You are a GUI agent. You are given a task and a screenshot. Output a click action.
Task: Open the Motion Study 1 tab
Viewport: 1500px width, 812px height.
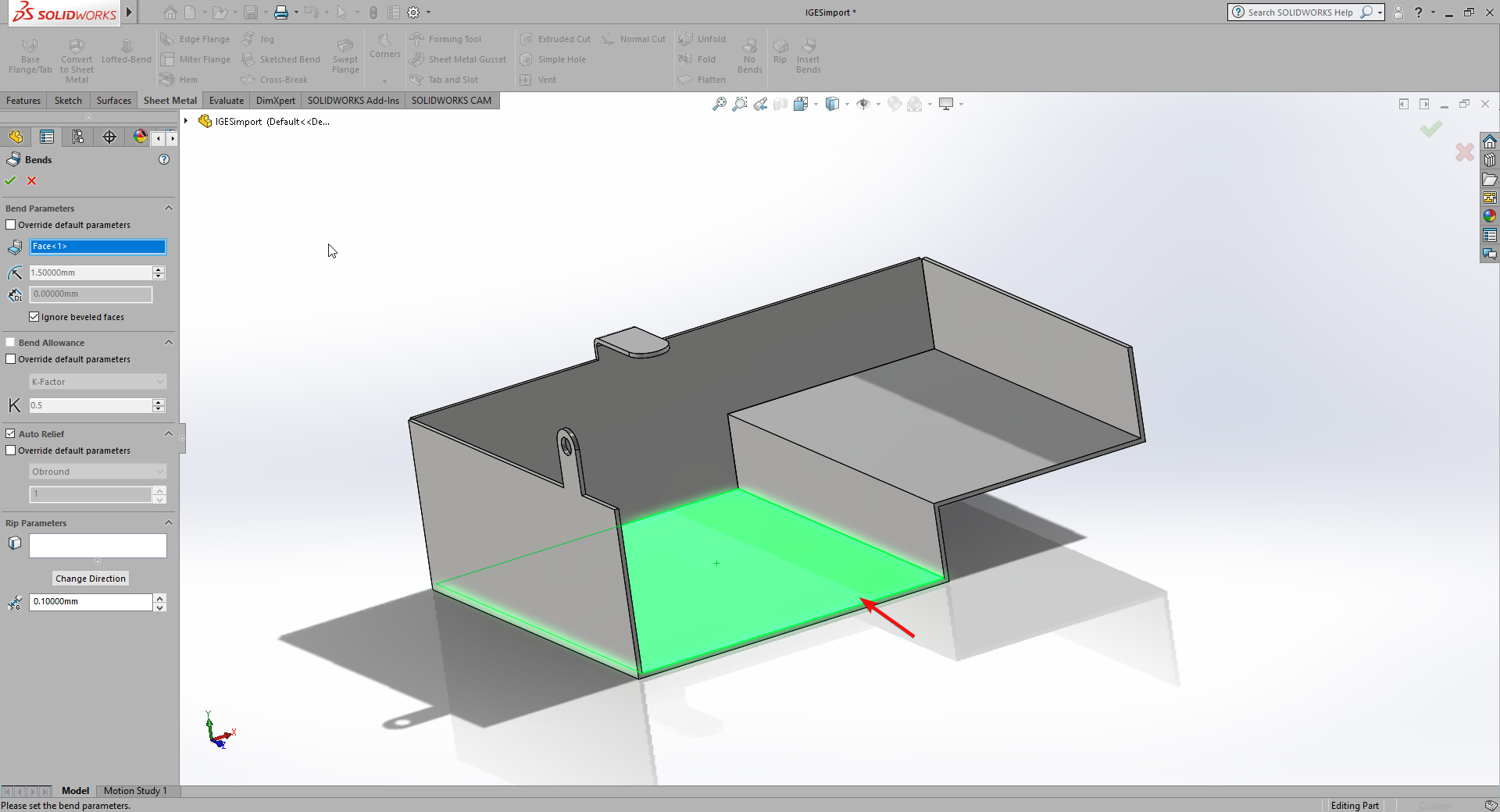[x=135, y=791]
